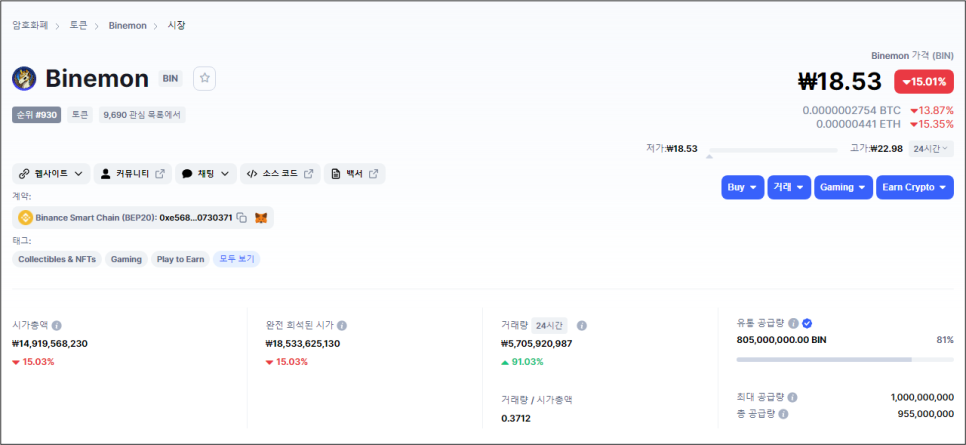The width and height of the screenshot is (966, 445).
Task: Click the info icon beside 유통 공급량
Action: 793,323
